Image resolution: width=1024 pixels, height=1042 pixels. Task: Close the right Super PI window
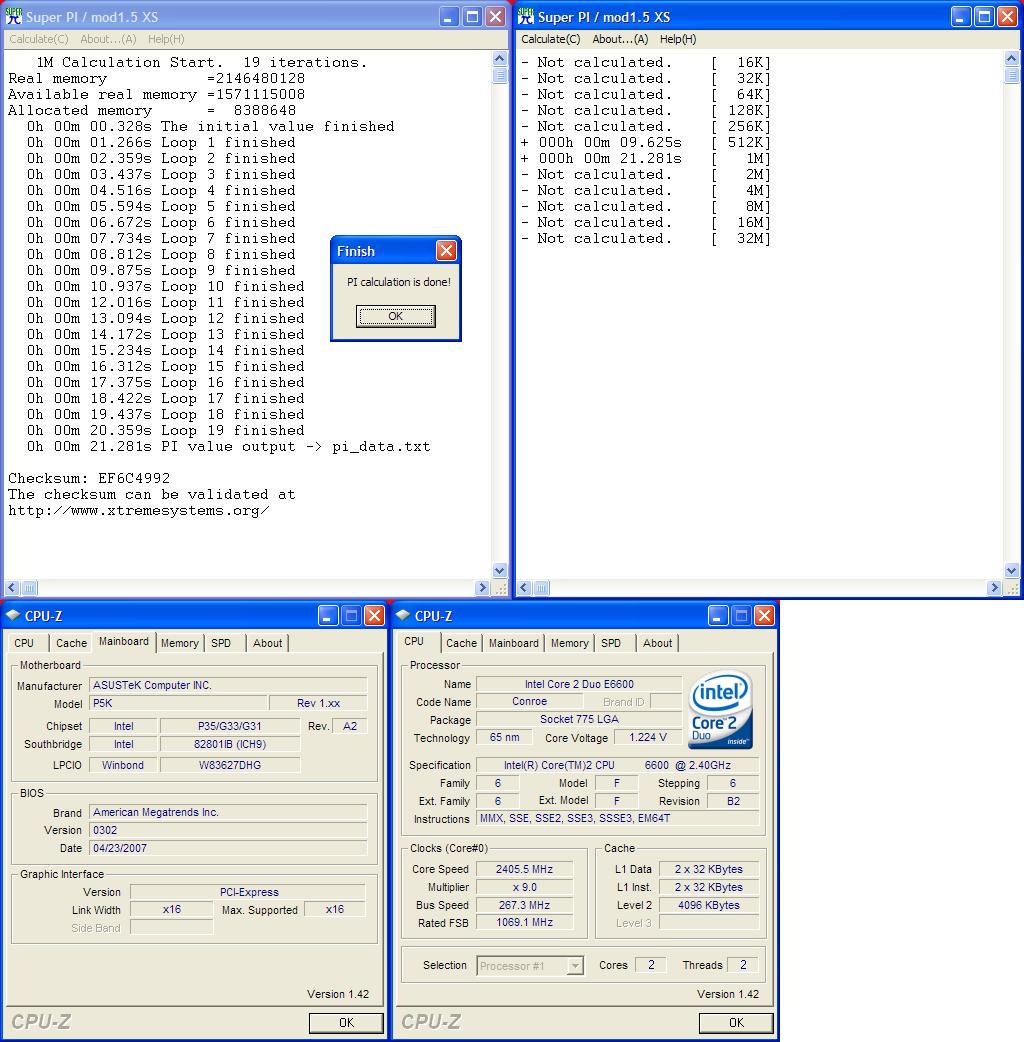point(1007,17)
